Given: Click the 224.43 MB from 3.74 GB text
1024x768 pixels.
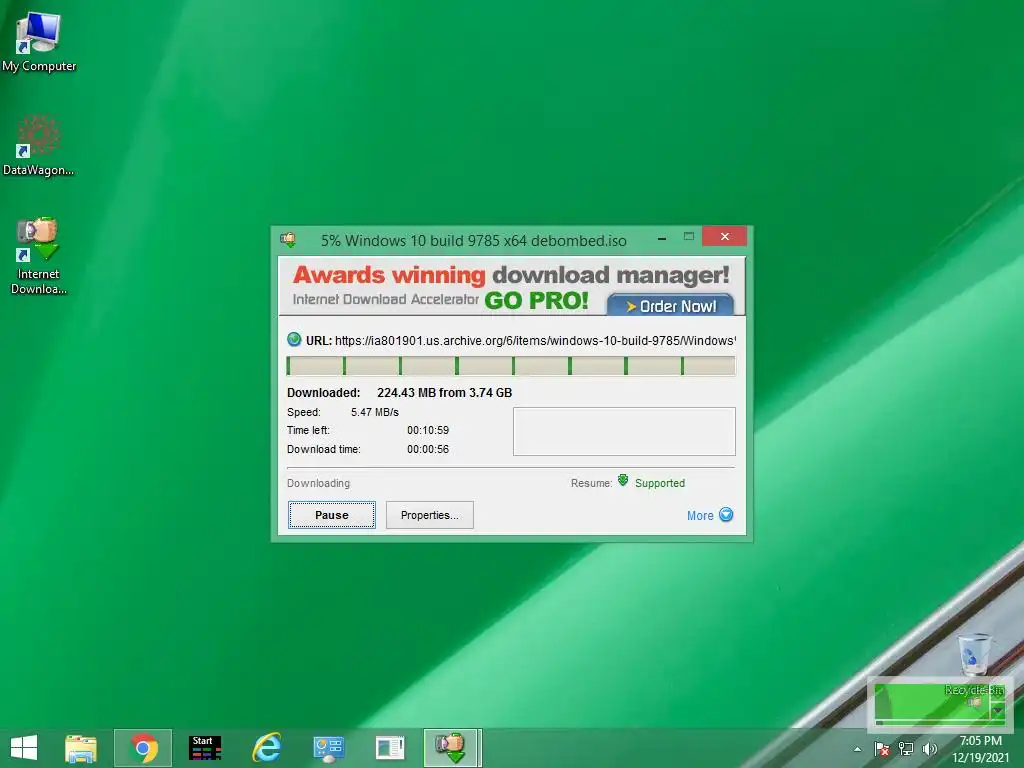Looking at the screenshot, I should click(x=444, y=392).
